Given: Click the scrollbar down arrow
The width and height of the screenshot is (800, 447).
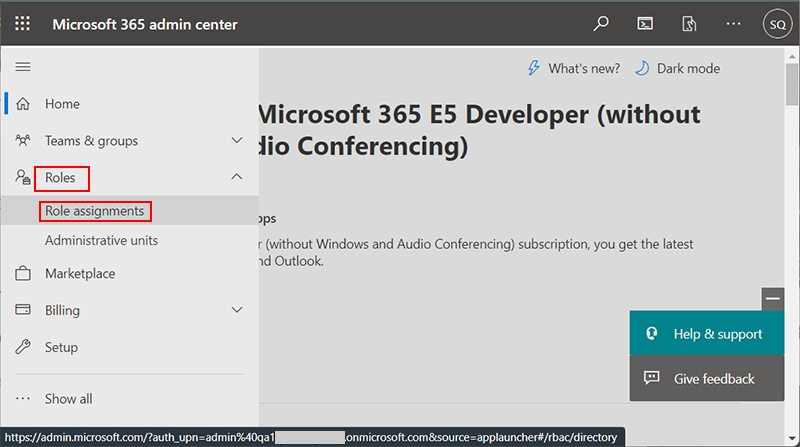Looking at the screenshot, I should pos(792,438).
